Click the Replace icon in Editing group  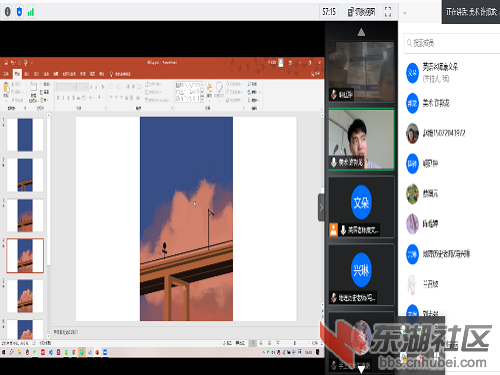[x=250, y=92]
